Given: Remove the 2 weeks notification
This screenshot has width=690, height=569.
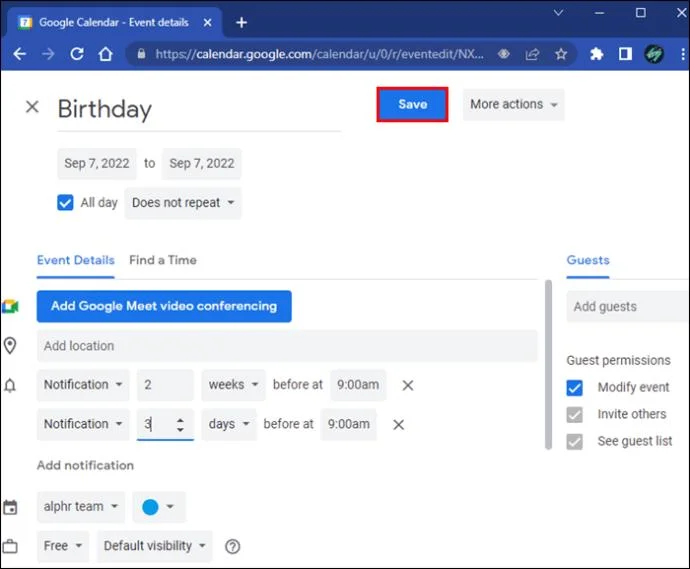Looking at the screenshot, I should point(408,385).
